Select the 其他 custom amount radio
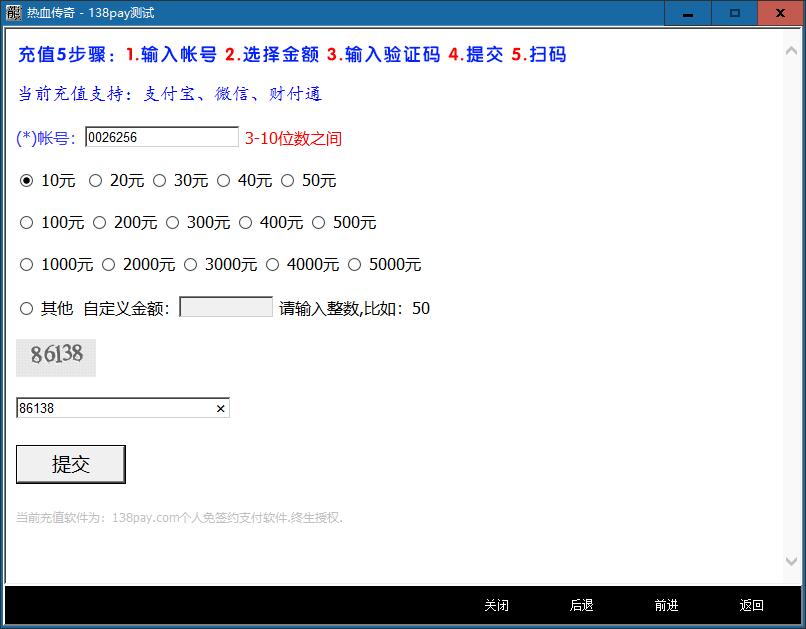Screen dimensions: 806x629 pyautogui.click(x=26, y=309)
